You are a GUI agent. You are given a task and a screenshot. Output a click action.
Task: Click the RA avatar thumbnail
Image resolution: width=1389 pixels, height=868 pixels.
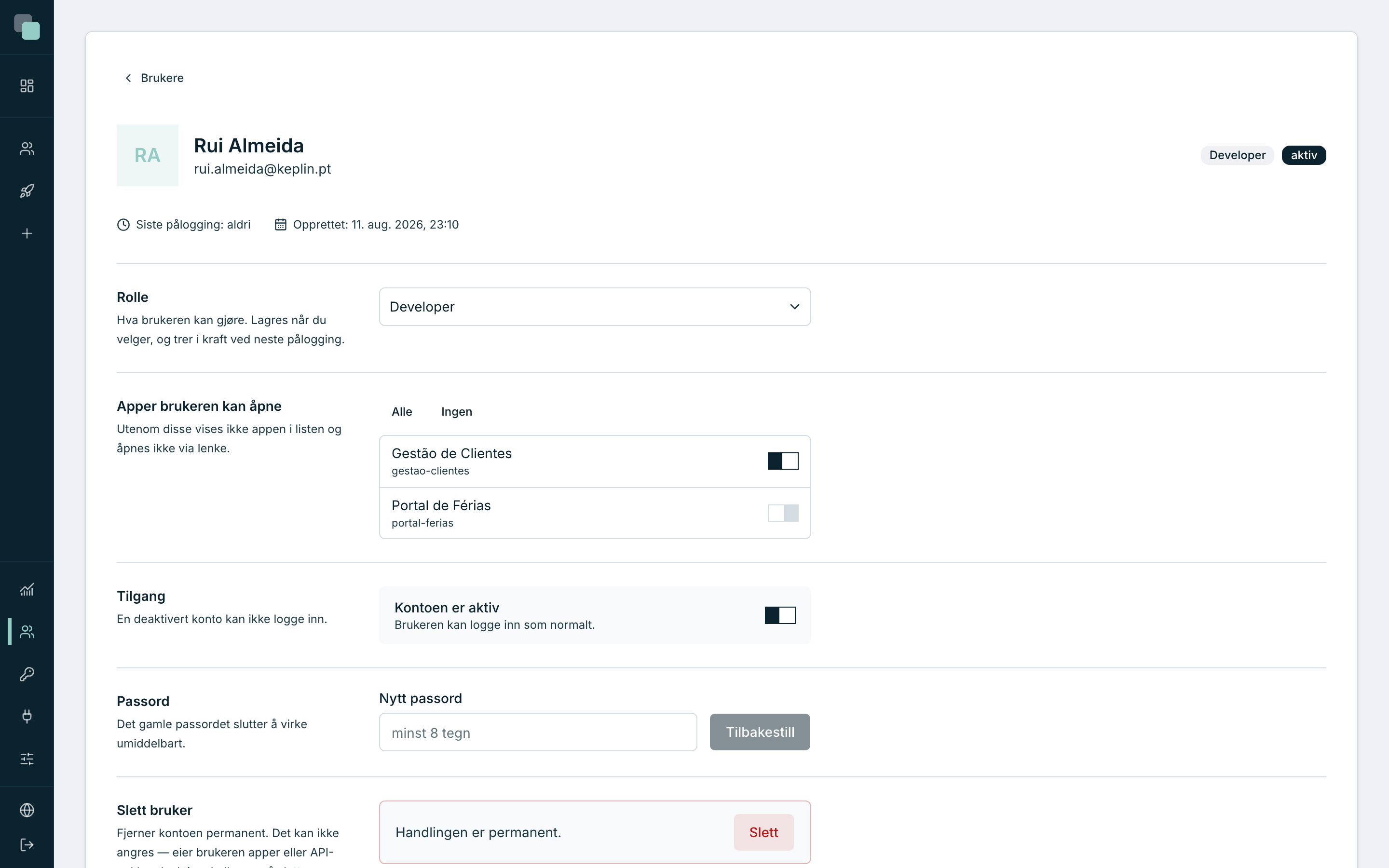[x=148, y=155]
